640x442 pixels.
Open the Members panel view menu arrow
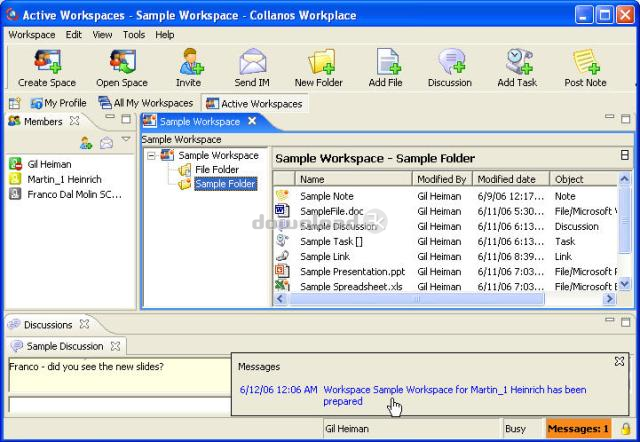pos(126,140)
